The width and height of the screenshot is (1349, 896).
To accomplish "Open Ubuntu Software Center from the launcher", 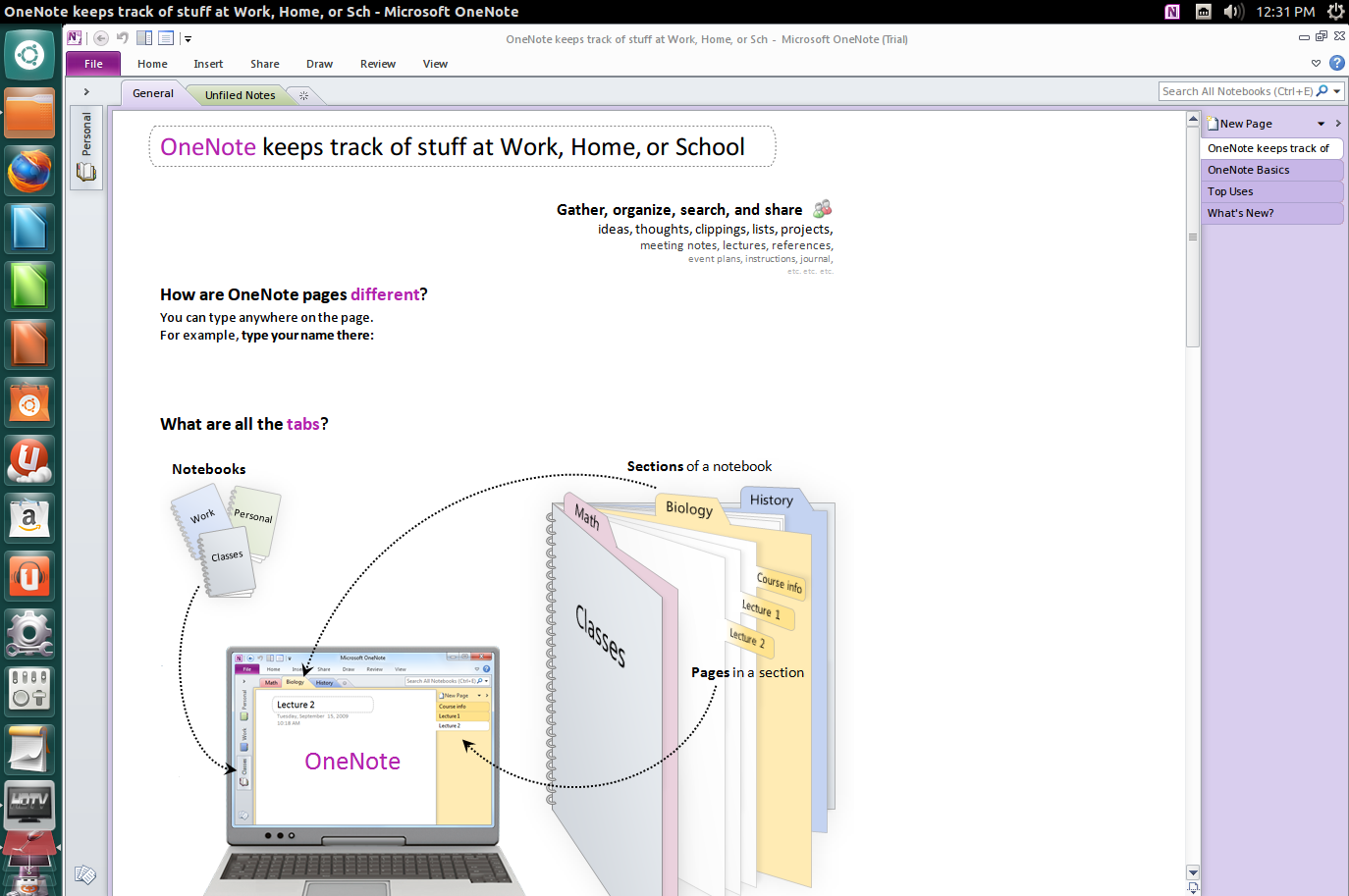I will (29, 402).
